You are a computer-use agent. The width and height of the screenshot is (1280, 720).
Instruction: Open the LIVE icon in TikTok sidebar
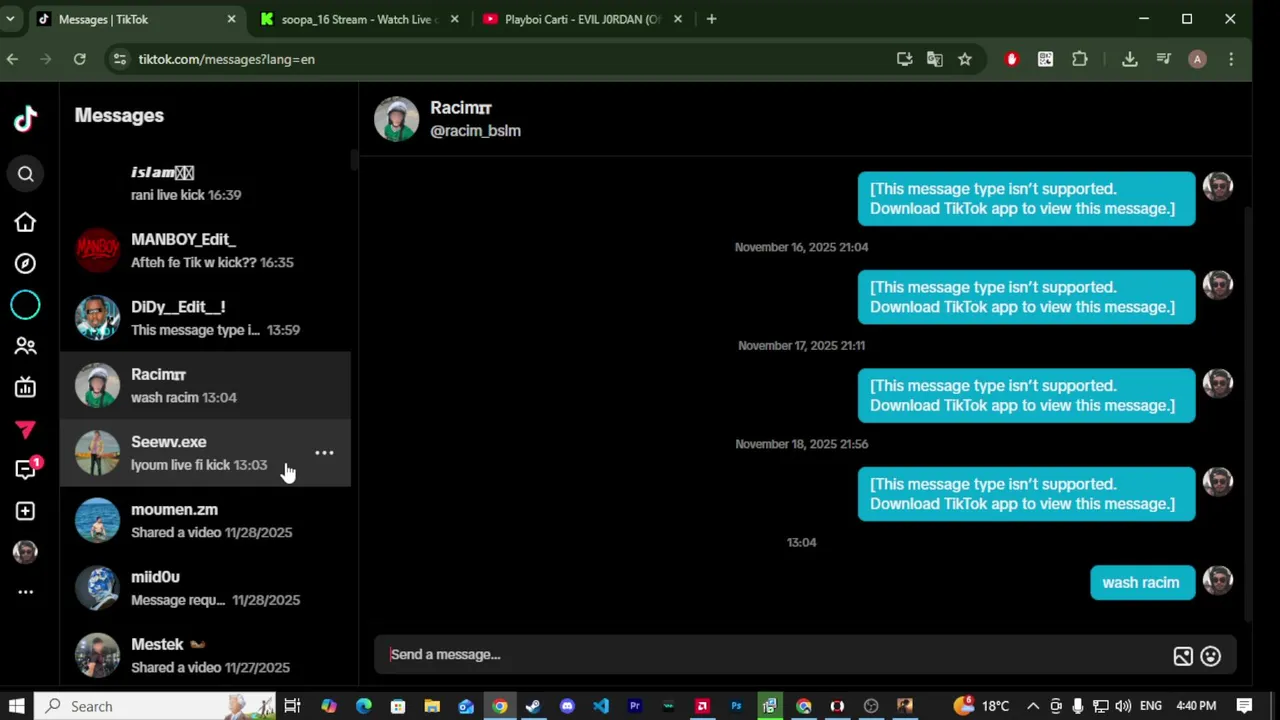click(x=25, y=387)
